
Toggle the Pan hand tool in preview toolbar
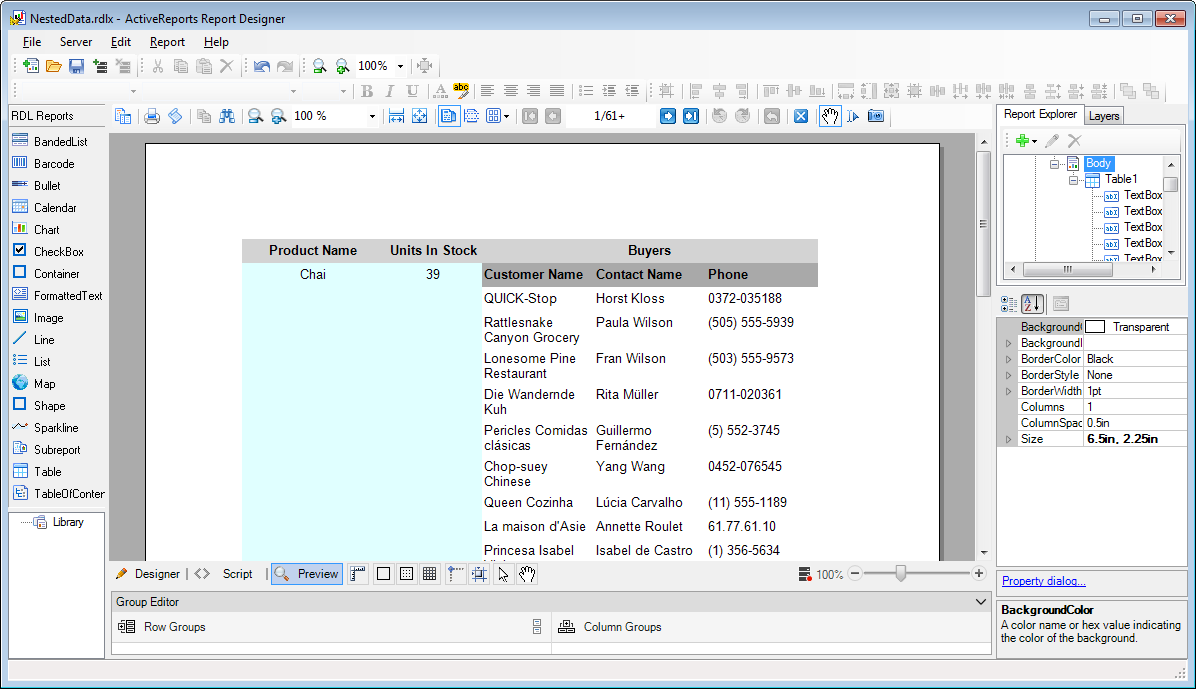coord(830,116)
